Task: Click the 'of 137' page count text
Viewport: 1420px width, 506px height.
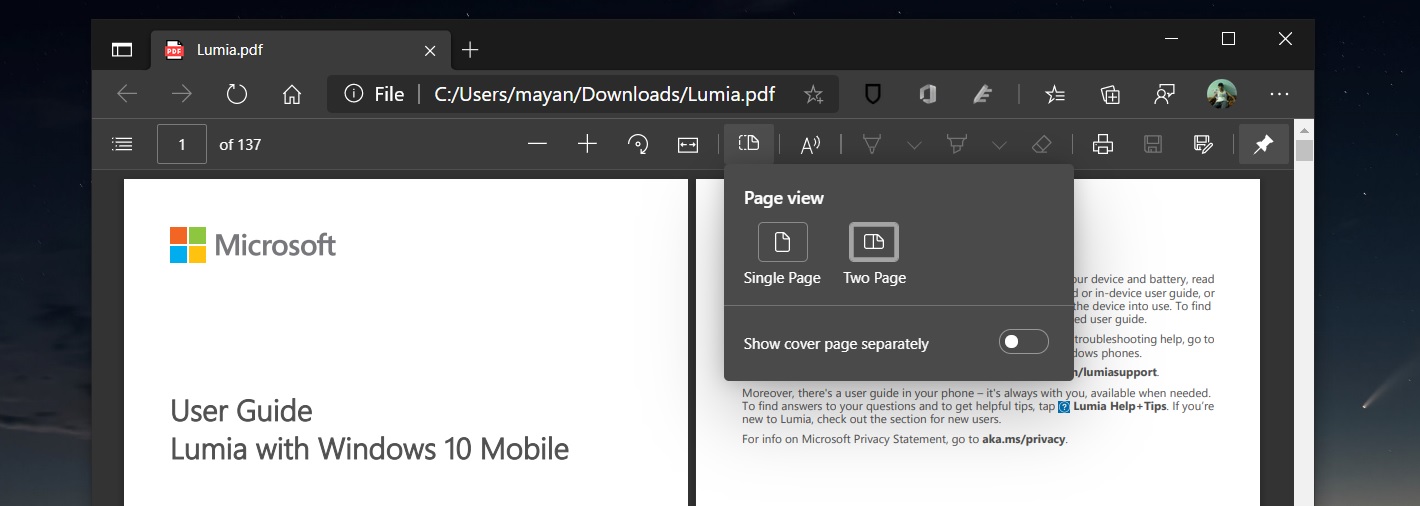Action: pos(240,144)
